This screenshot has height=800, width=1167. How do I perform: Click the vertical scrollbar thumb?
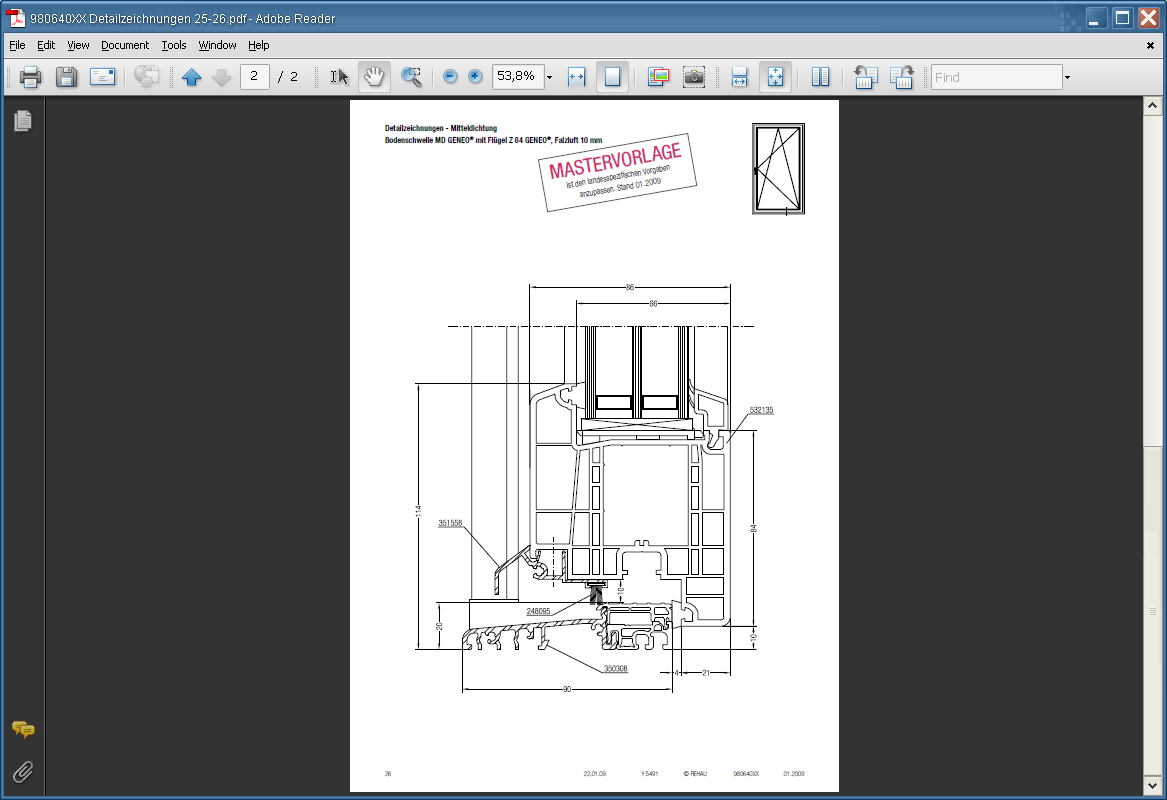coord(1152,611)
